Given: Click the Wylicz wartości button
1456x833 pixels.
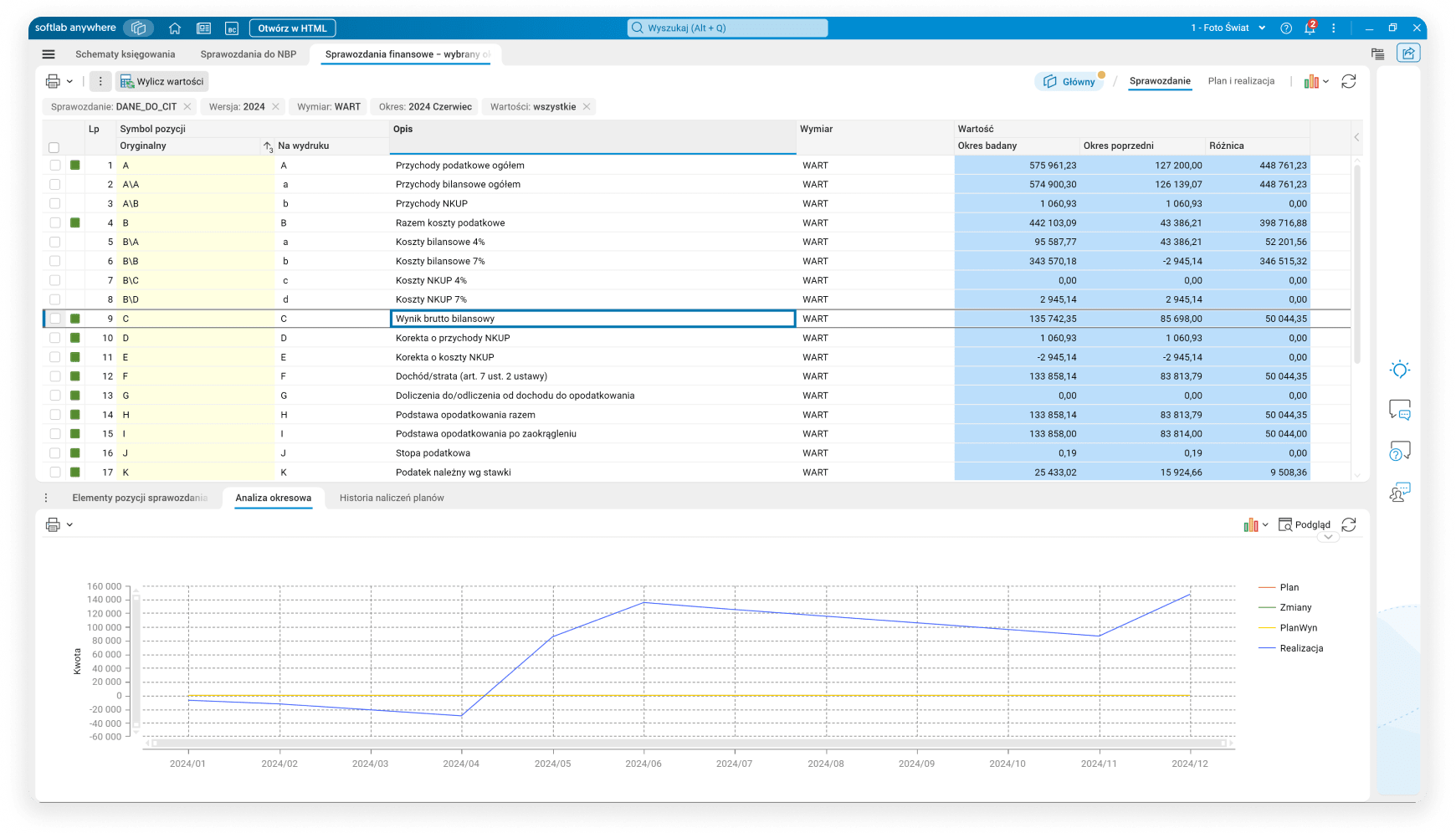Looking at the screenshot, I should 162,81.
